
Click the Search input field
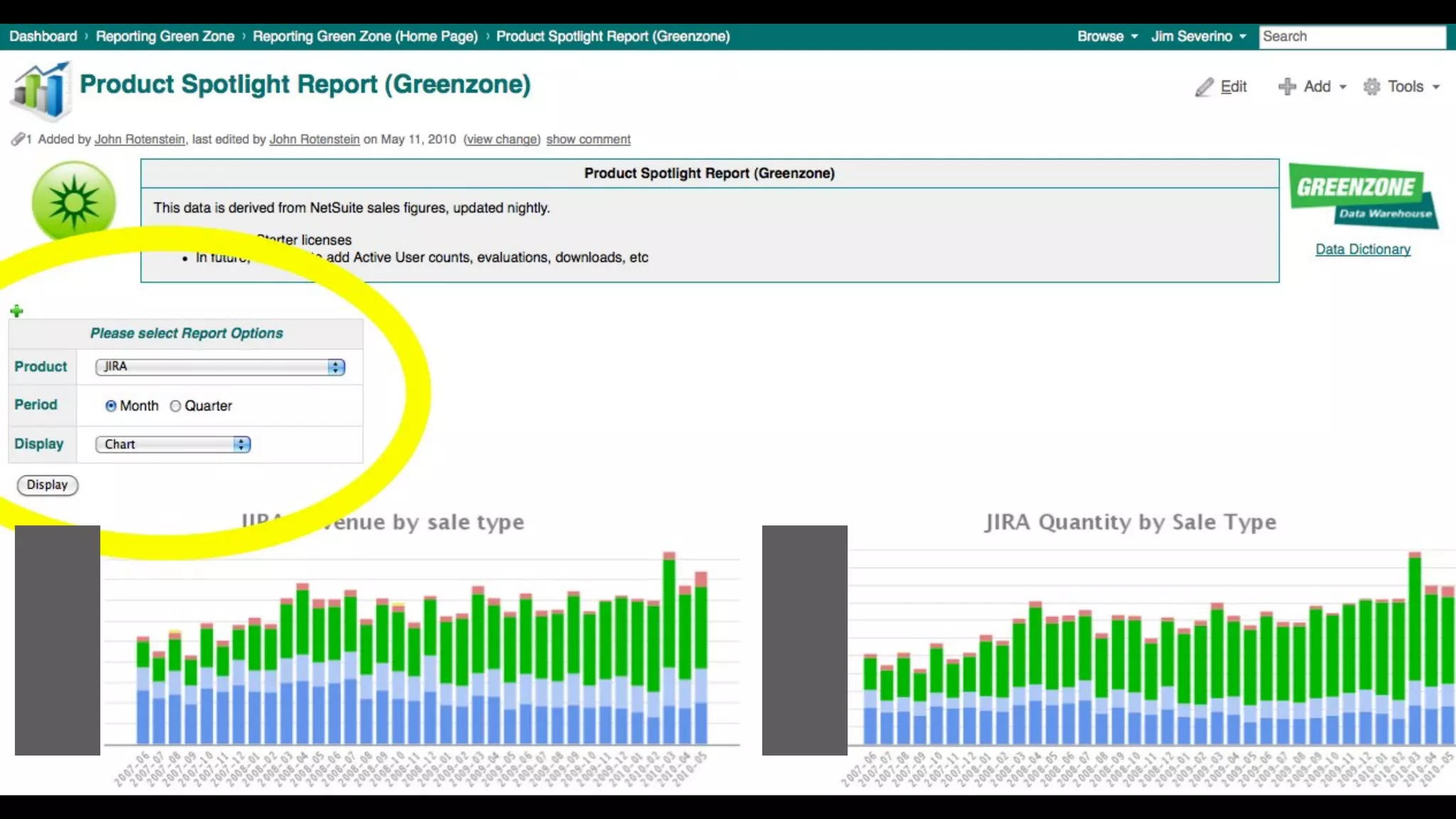pyautogui.click(x=1351, y=36)
